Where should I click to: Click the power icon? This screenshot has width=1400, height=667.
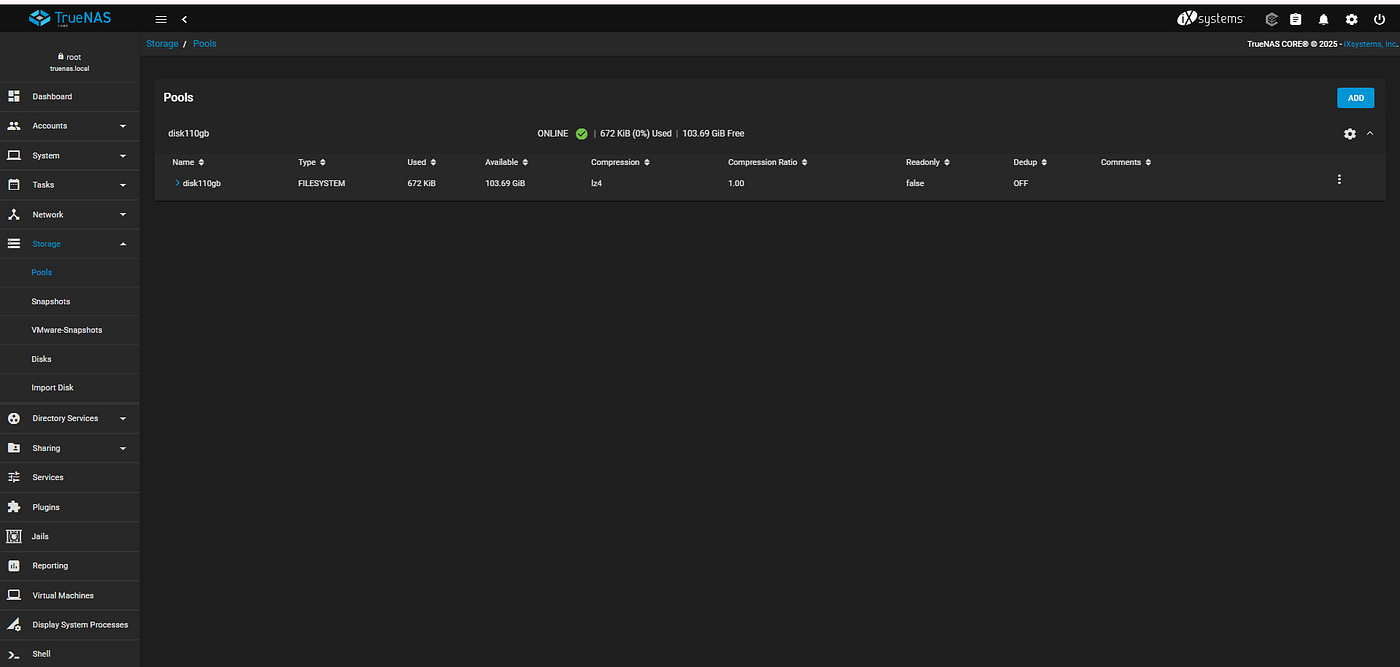[1379, 19]
